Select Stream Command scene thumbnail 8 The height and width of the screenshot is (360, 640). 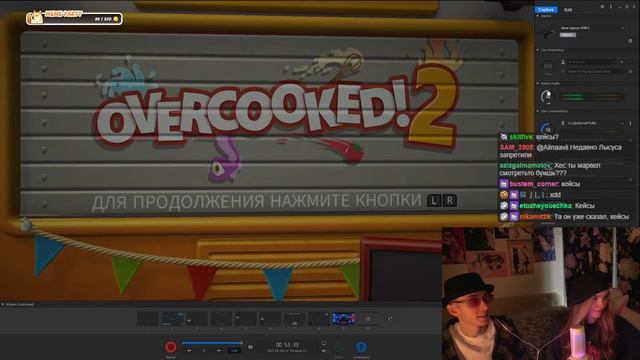click(x=319, y=319)
